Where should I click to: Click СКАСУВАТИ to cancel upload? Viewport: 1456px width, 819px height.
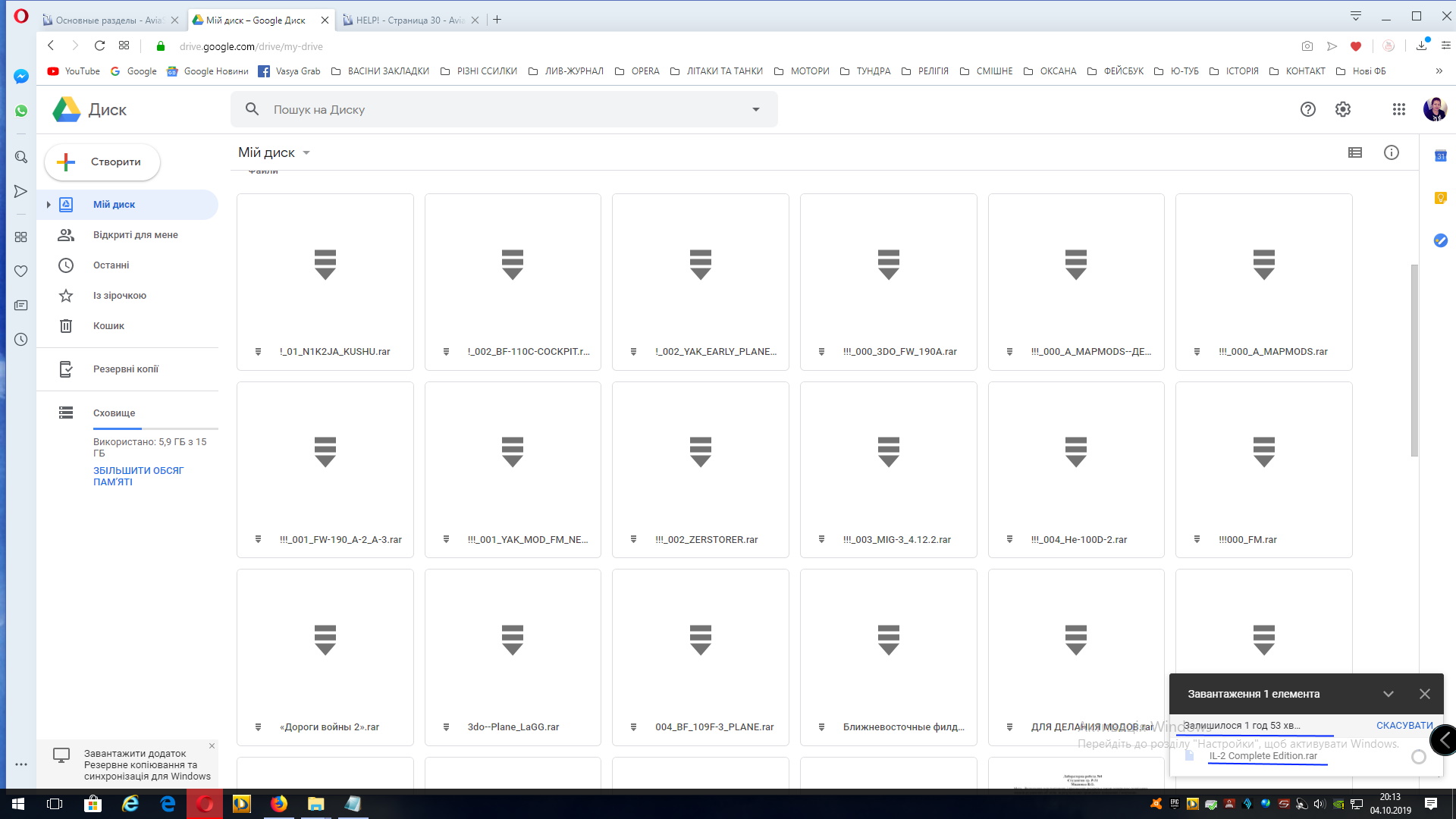[x=1404, y=726]
